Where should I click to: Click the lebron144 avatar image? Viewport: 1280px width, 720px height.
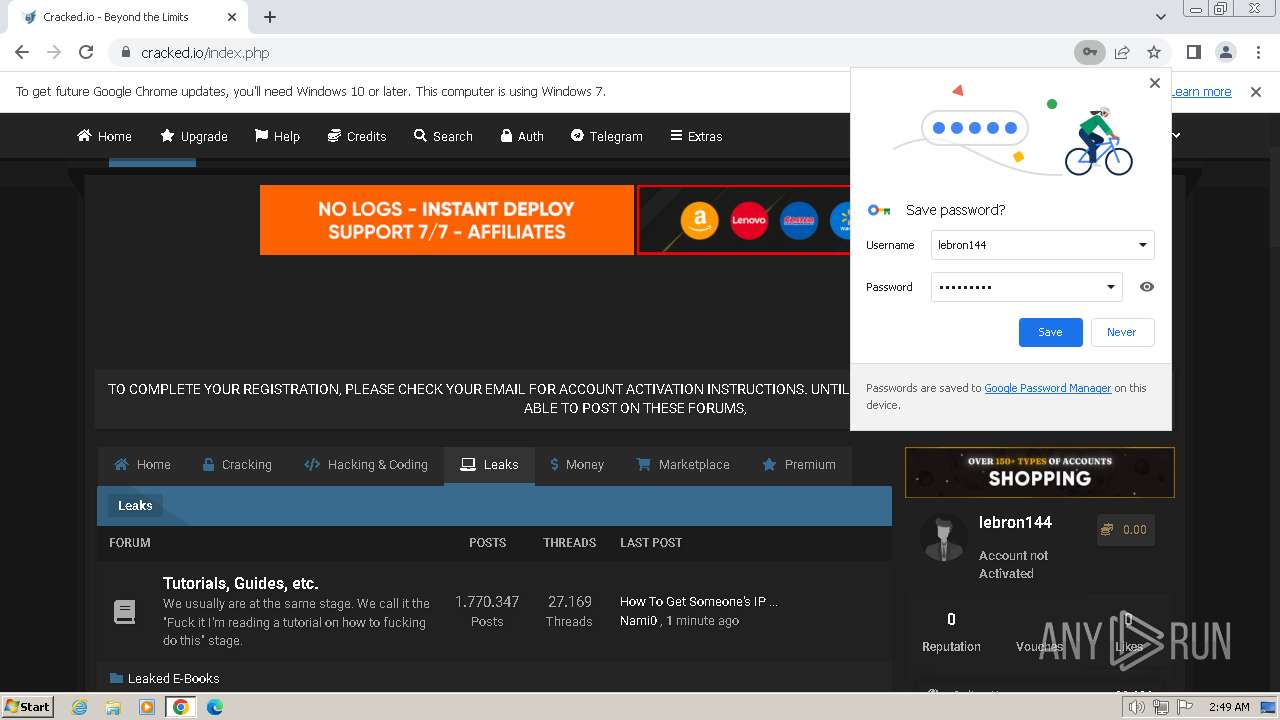943,538
